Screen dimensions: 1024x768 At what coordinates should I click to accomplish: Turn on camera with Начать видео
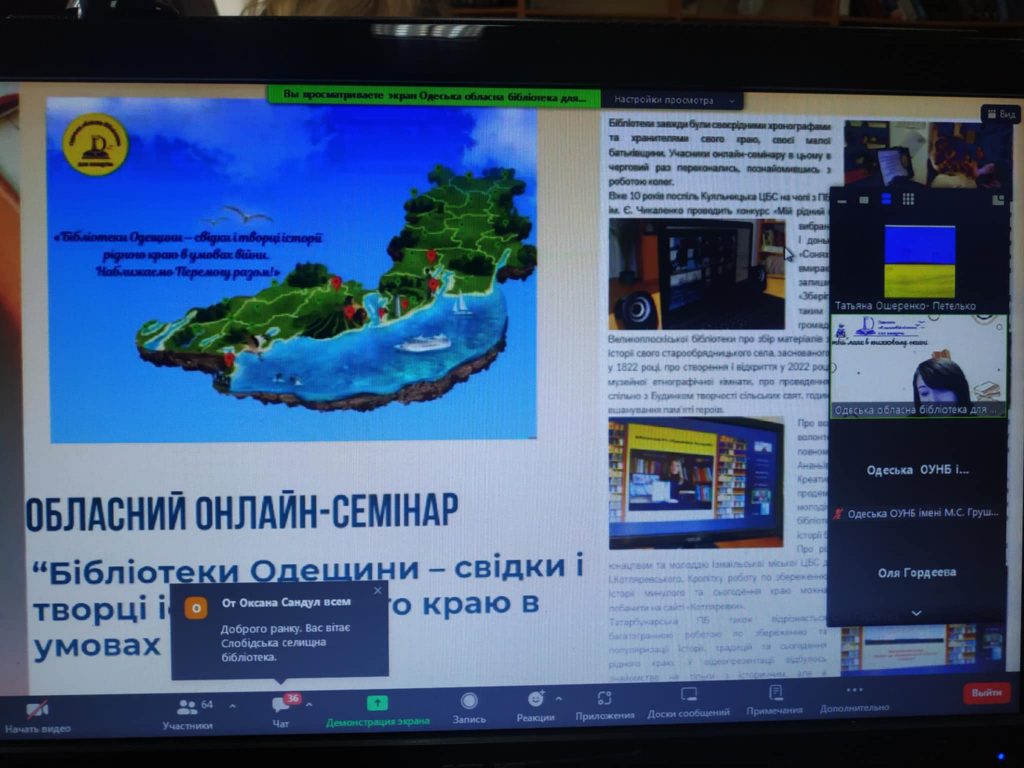coord(37,712)
